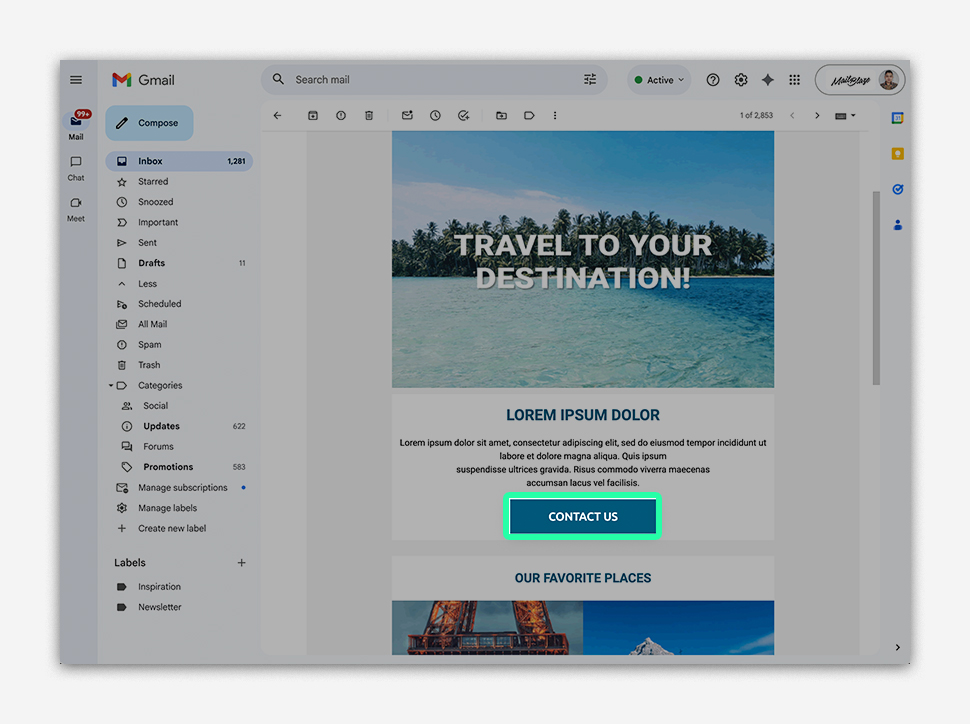Expand the Active status dropdown
Image resolution: width=970 pixels, height=724 pixels.
(659, 80)
